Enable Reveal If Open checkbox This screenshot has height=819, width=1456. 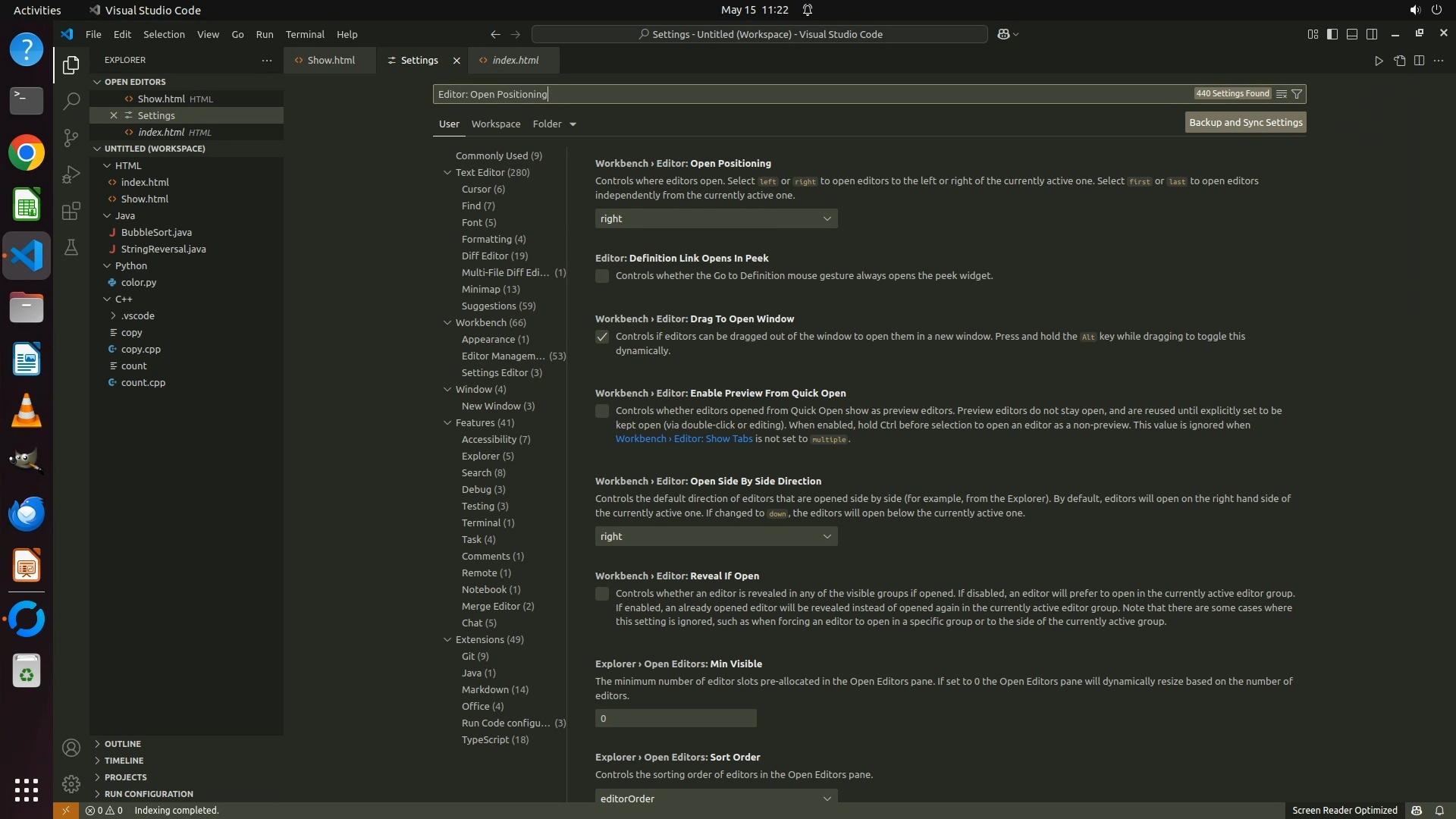pyautogui.click(x=602, y=594)
